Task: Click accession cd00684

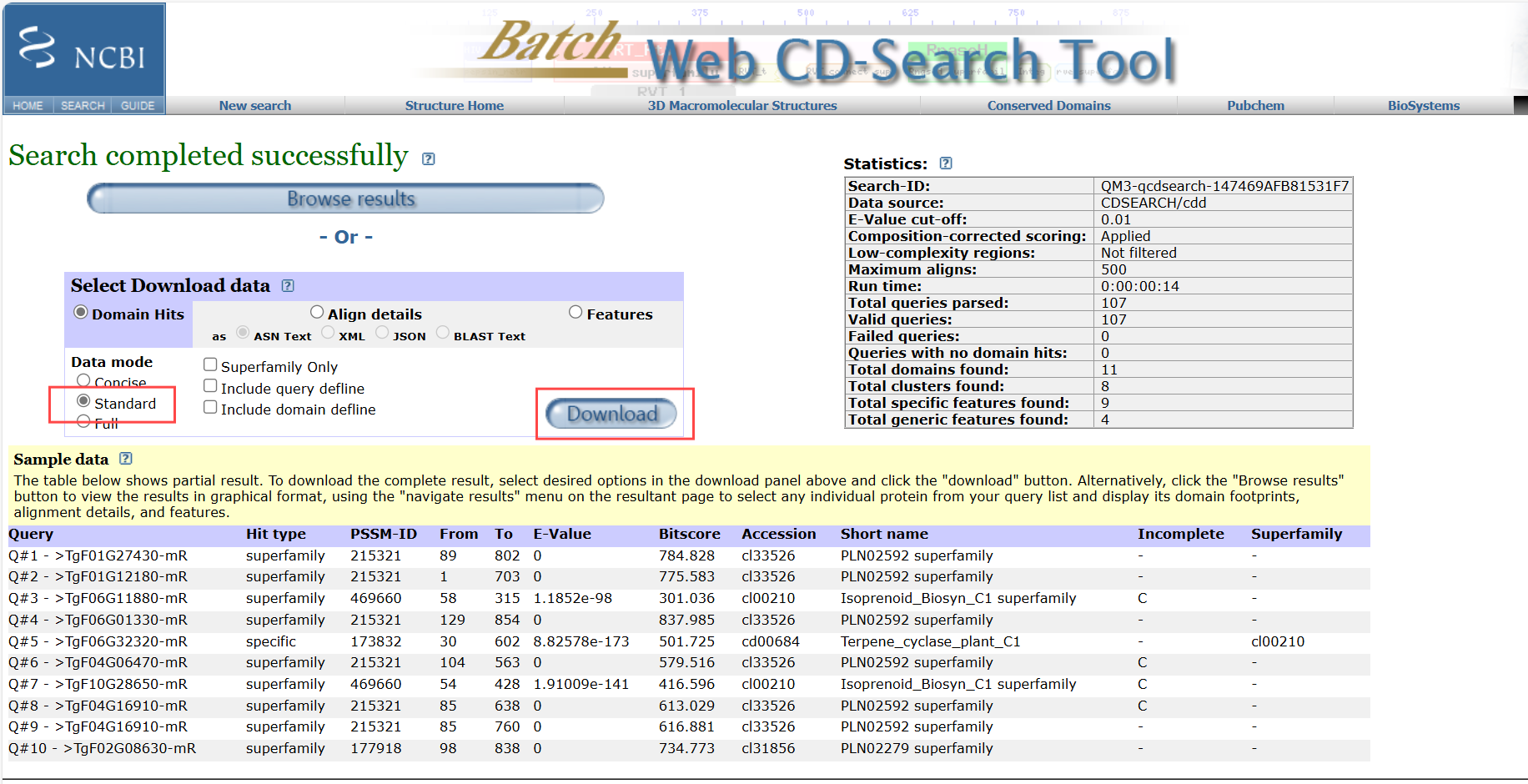Action: pos(771,642)
